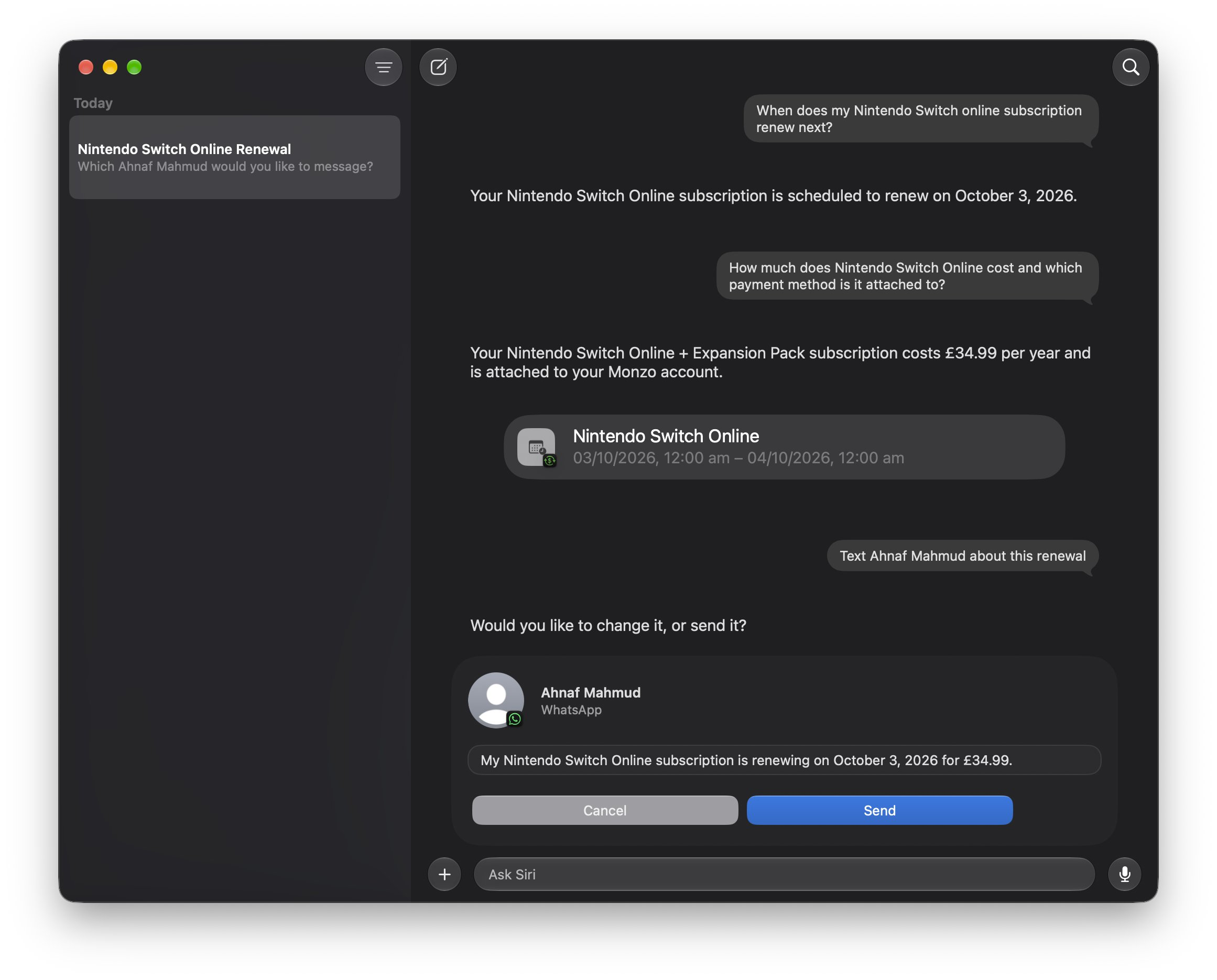1217x980 pixels.
Task: Open the Nintendo Switch Online calendar card
Action: point(784,447)
